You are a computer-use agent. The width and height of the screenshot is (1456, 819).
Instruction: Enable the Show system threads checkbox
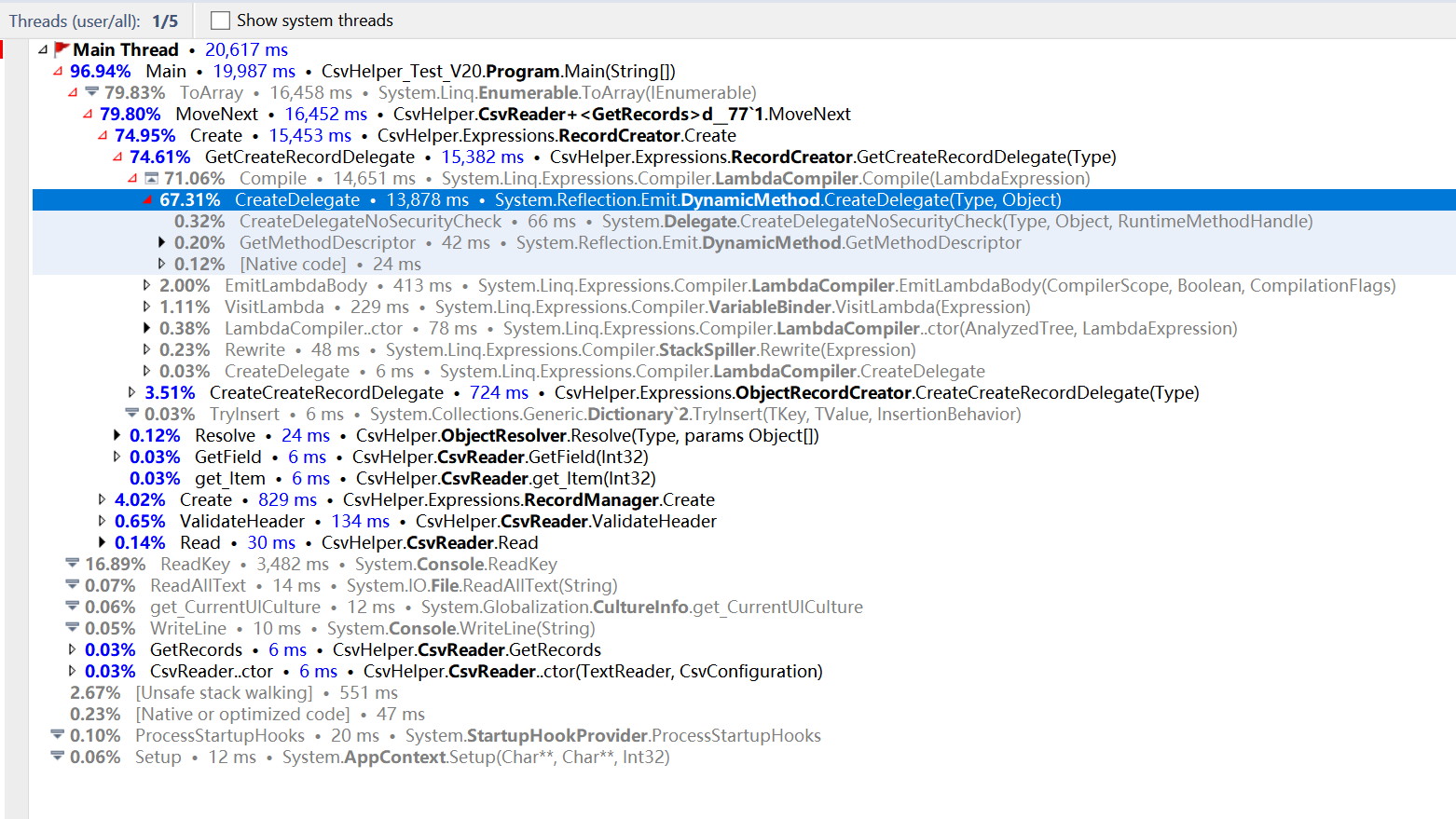coord(220,20)
